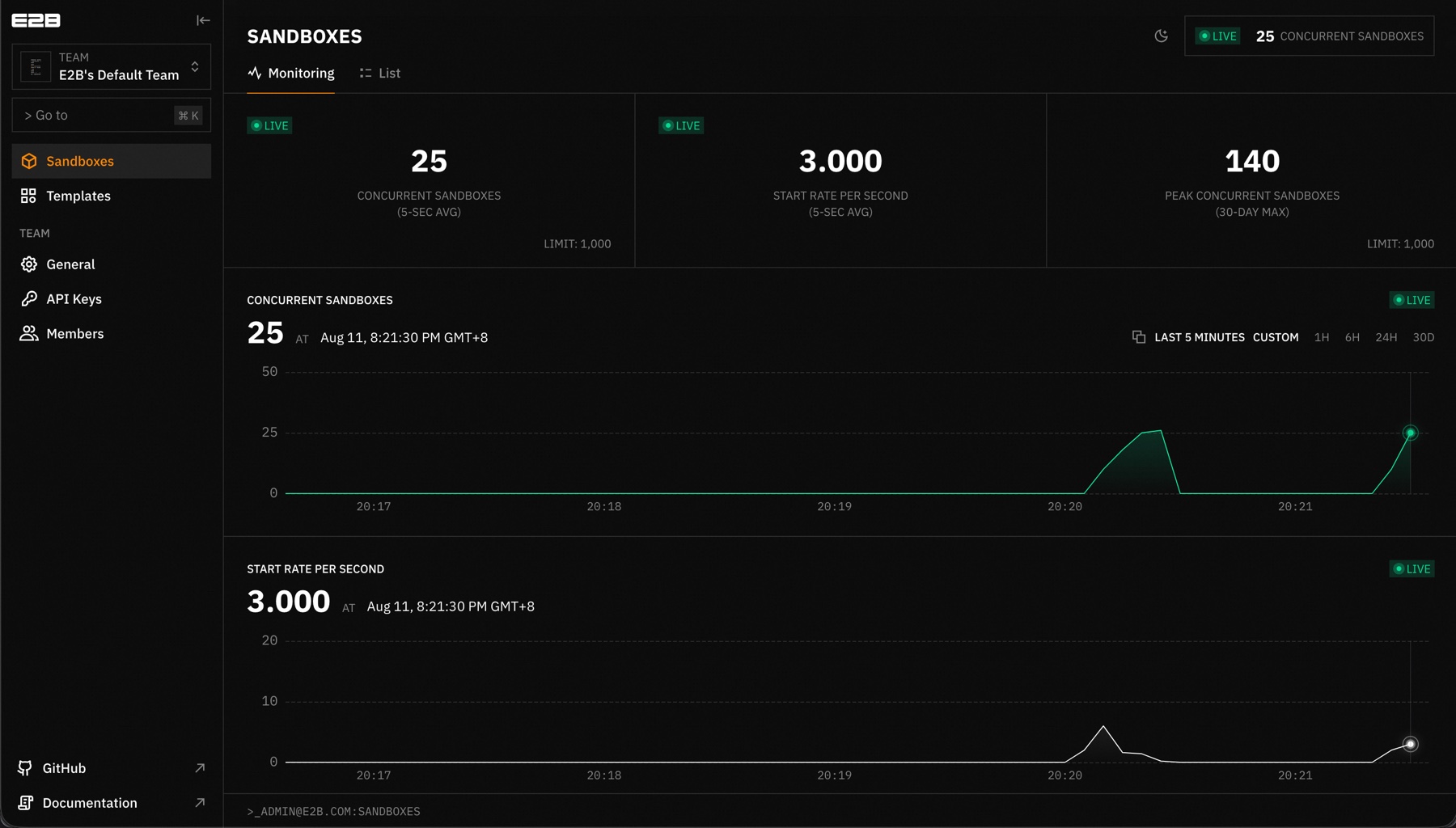This screenshot has width=1456, height=828.
Task: Open General team settings
Action: coord(112,264)
